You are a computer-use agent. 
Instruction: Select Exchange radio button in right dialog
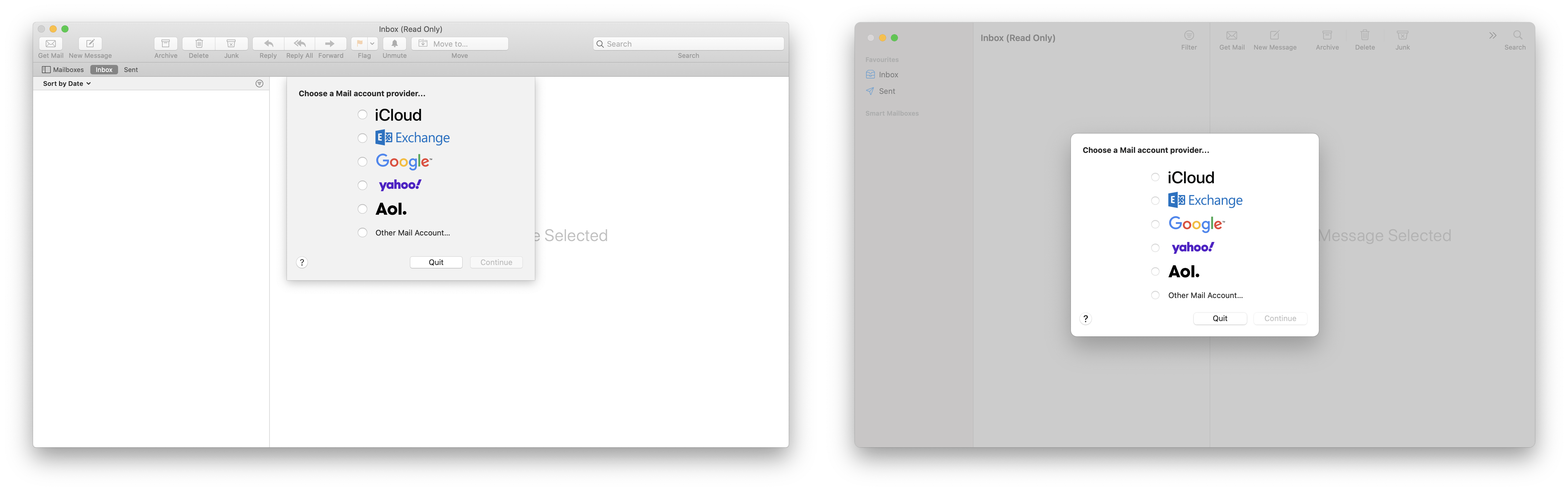coord(1155,201)
